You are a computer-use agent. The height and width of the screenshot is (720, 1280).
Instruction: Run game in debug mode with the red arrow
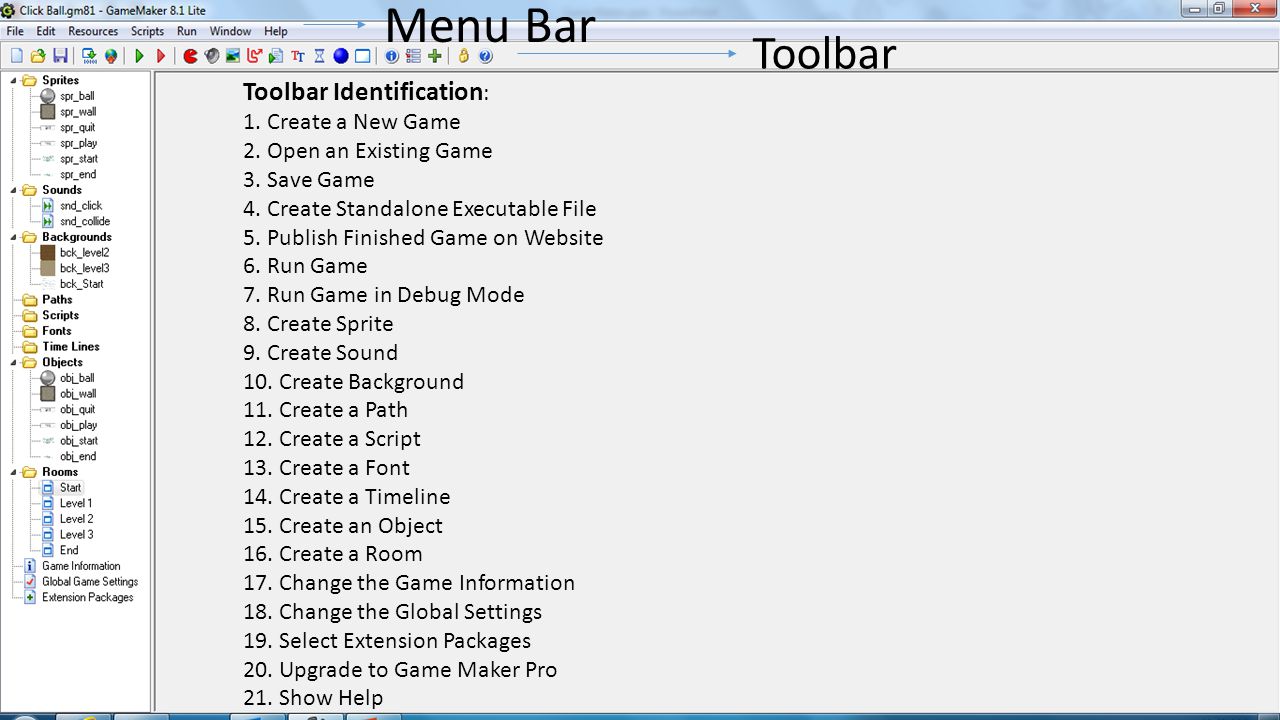click(x=161, y=56)
